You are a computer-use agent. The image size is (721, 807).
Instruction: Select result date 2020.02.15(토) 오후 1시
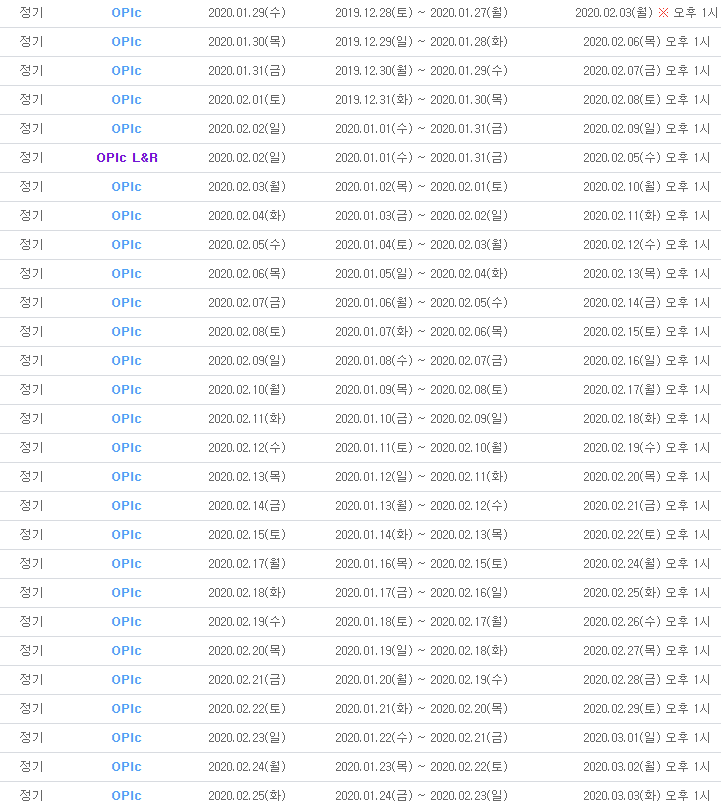click(646, 331)
